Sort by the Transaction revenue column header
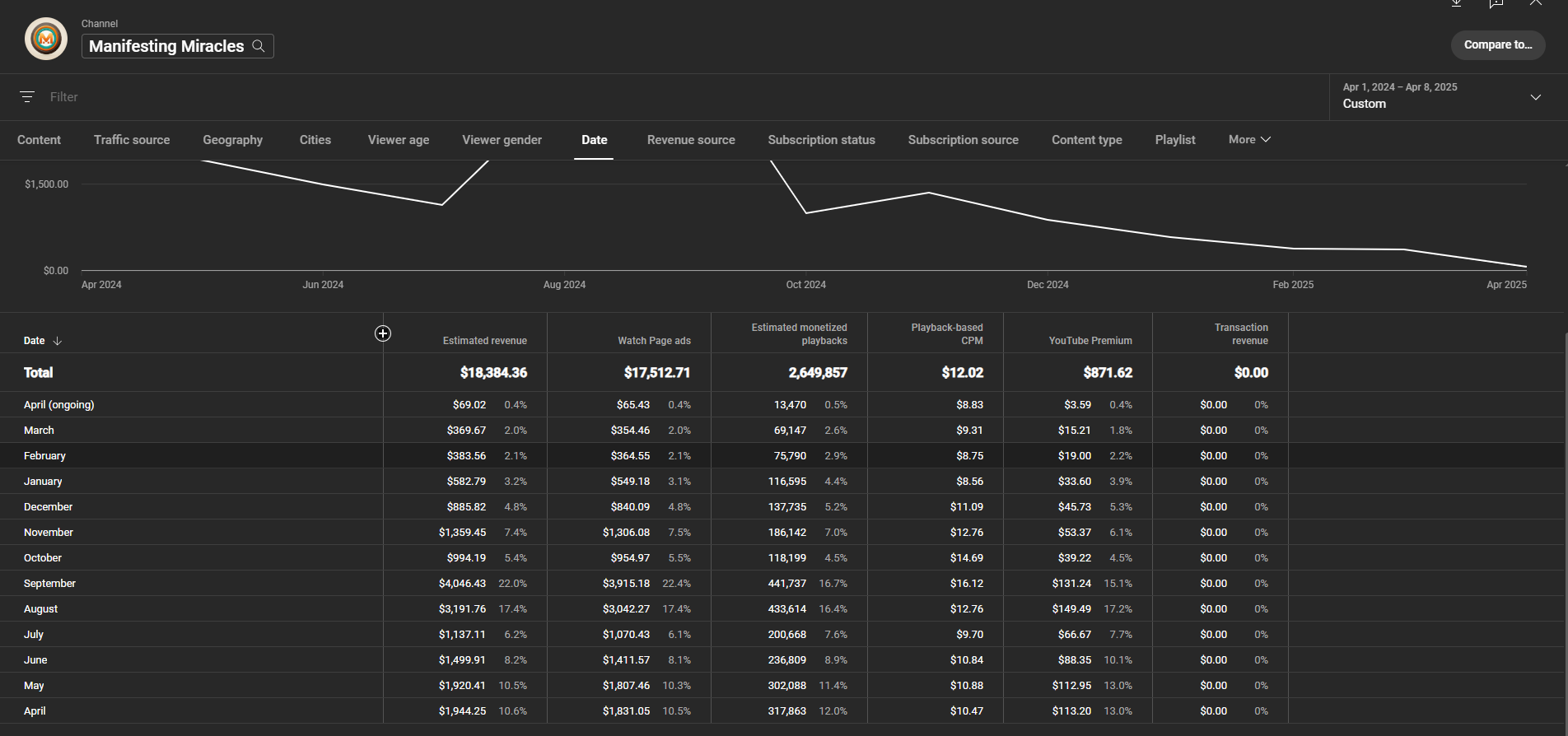 point(1241,334)
